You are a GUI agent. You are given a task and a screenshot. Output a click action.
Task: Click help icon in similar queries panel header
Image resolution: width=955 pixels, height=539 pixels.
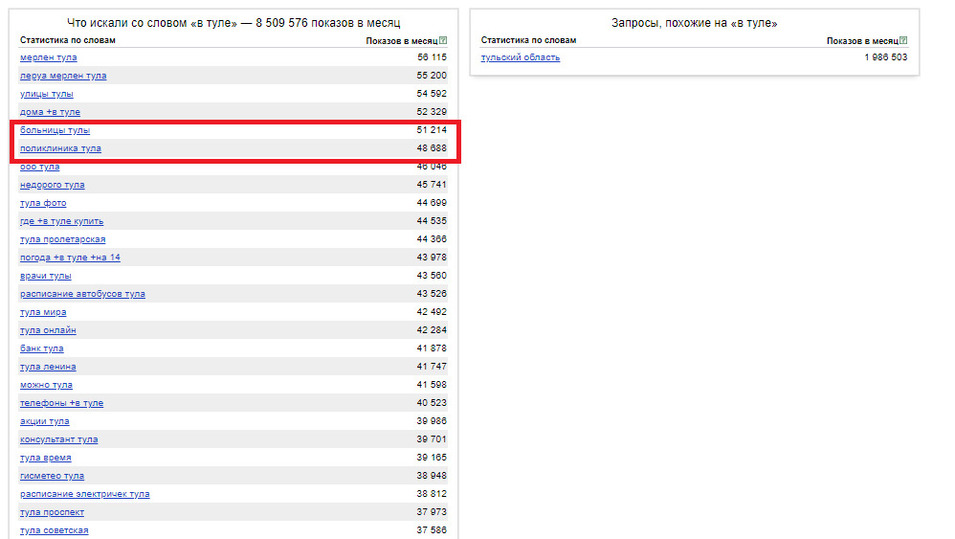point(903,40)
